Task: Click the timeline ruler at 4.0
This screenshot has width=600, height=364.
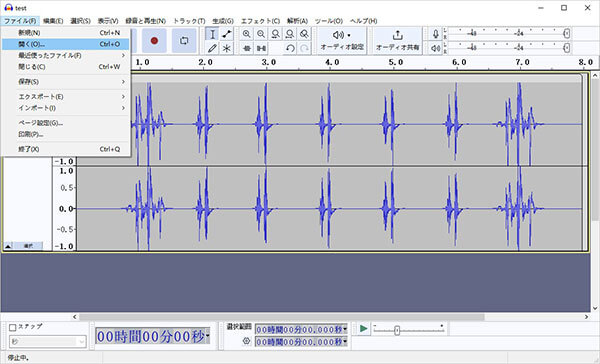Action: point(332,62)
